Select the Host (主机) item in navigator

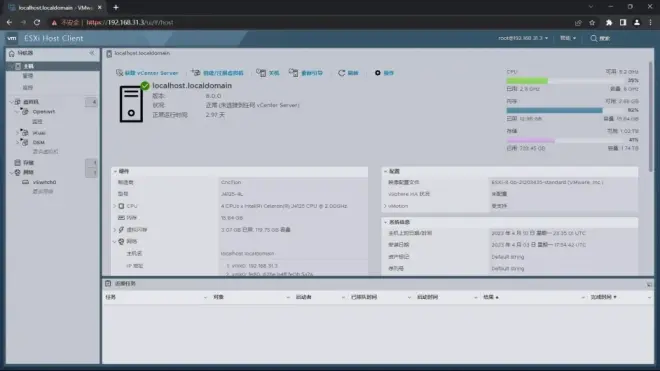(29, 66)
